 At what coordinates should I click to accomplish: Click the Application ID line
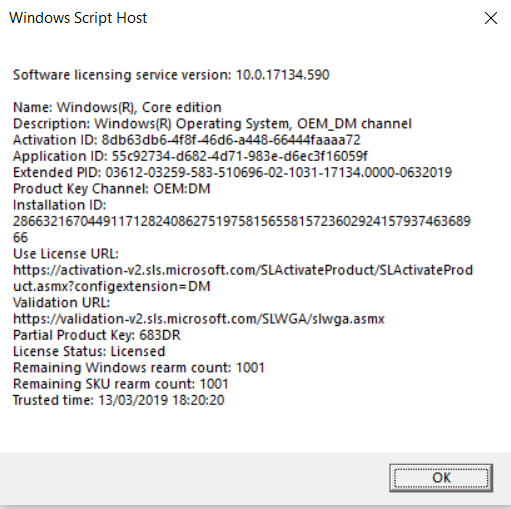pyautogui.click(x=190, y=156)
